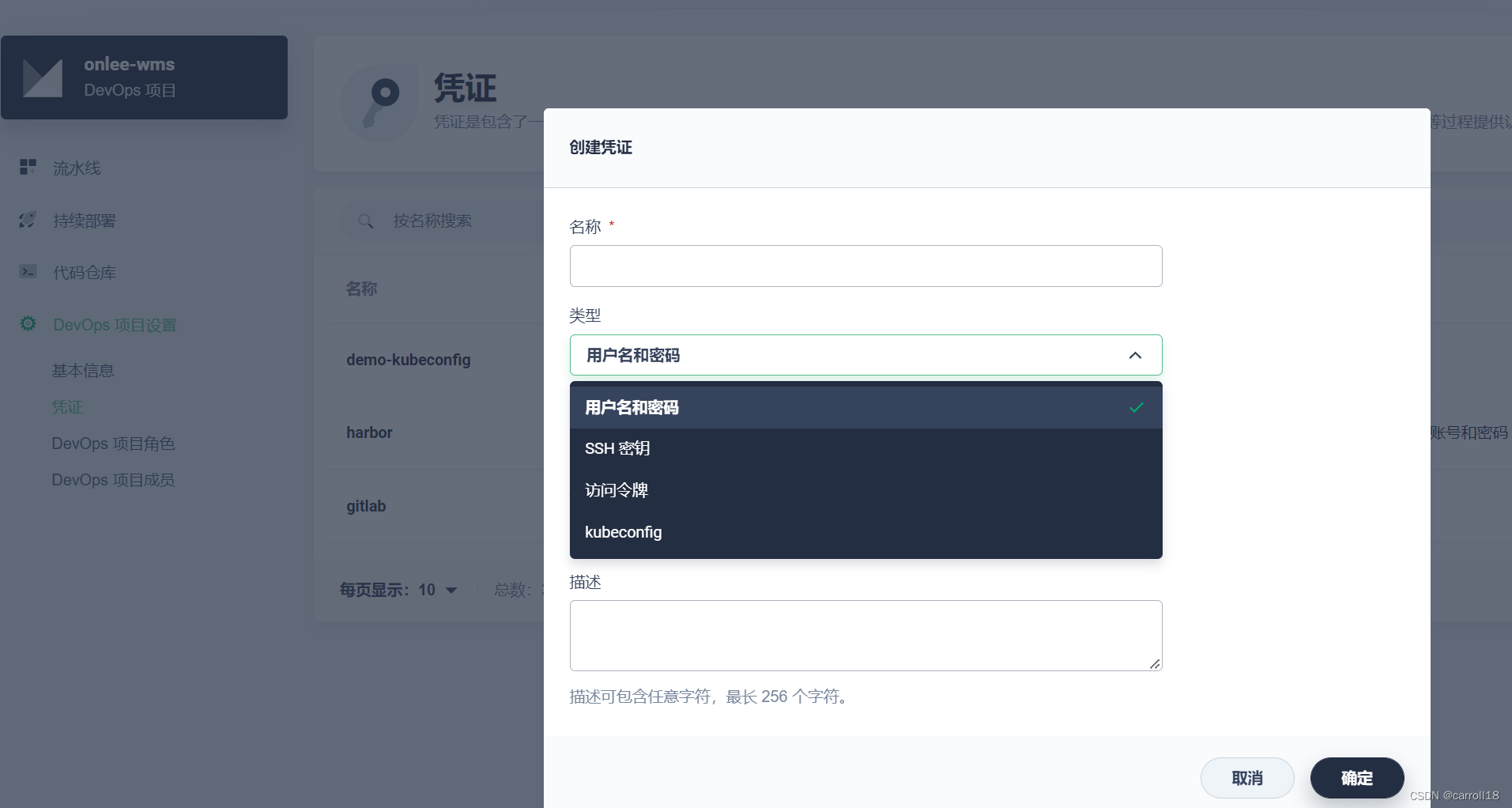
Task: Click 取消 button to cancel dialog
Action: pos(1247,778)
